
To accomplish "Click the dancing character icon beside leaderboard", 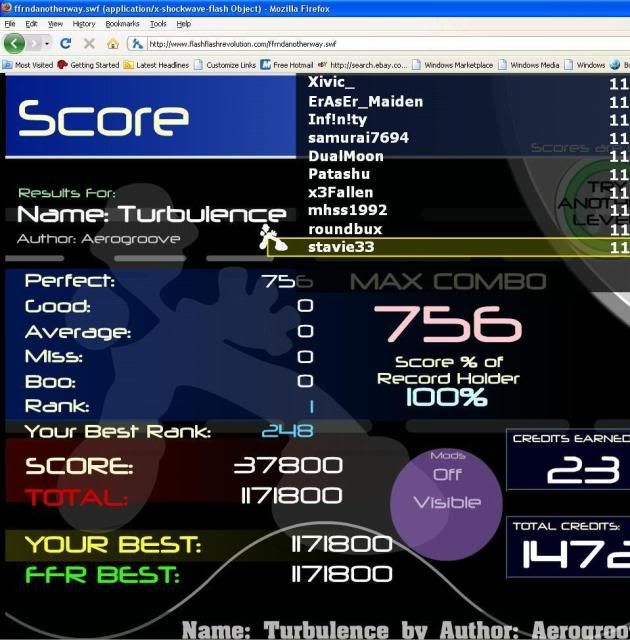I will pos(268,237).
